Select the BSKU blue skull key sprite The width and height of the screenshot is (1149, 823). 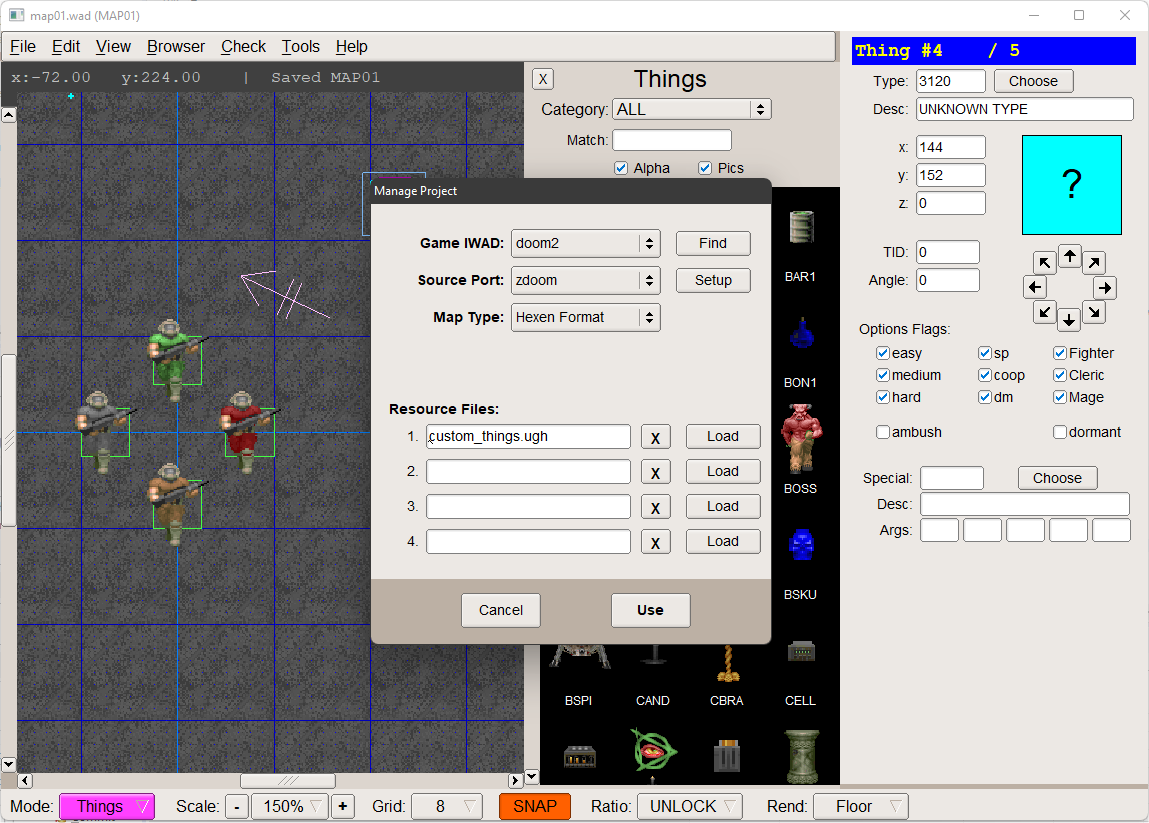[x=801, y=545]
